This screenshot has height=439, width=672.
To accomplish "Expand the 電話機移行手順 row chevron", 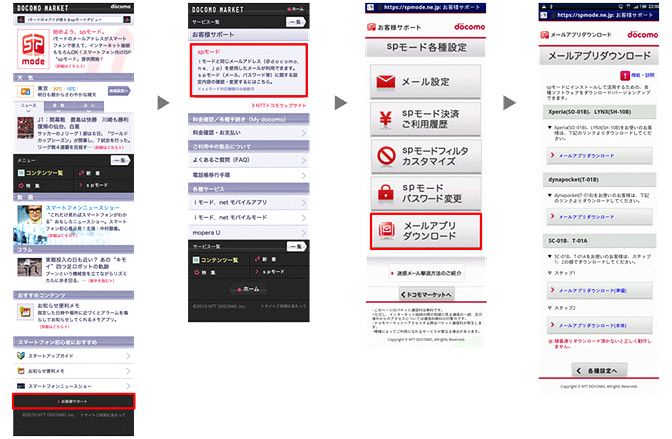I will [x=303, y=175].
